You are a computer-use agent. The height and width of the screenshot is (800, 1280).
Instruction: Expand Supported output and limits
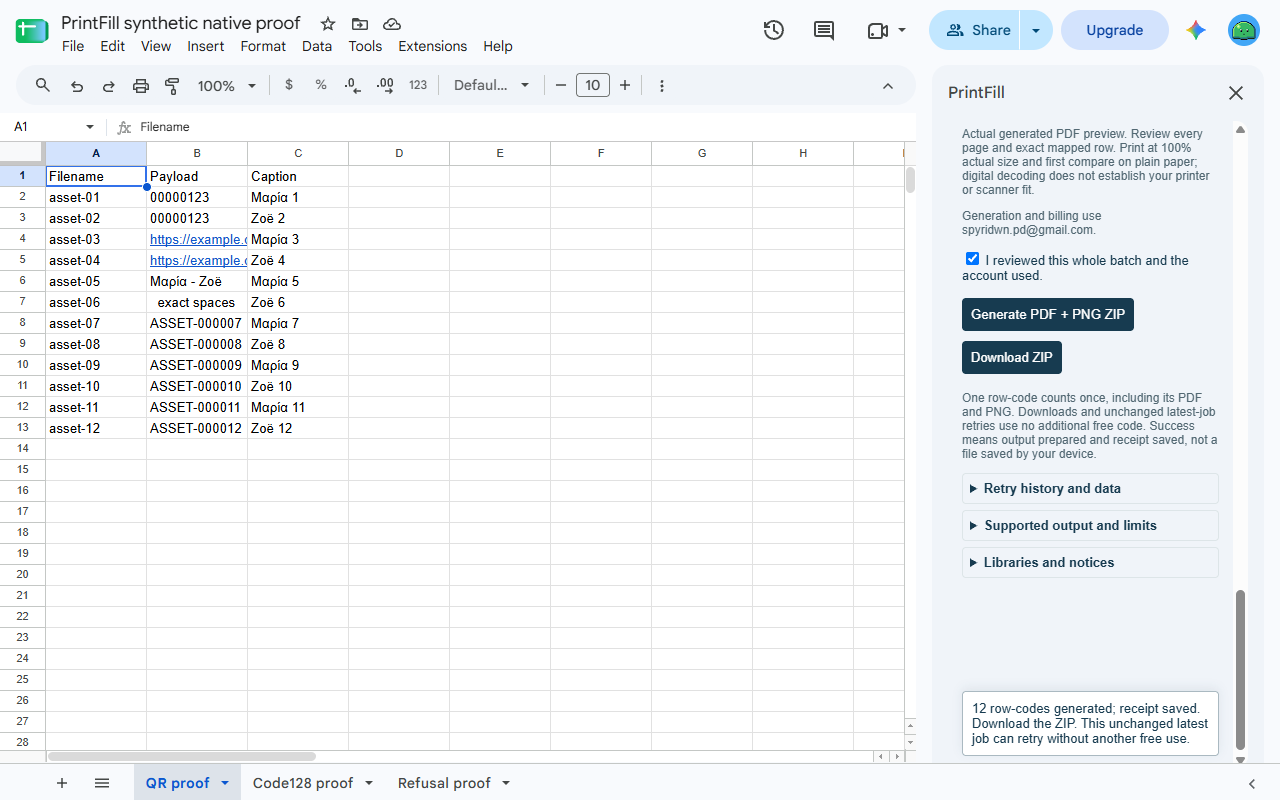click(x=1090, y=525)
